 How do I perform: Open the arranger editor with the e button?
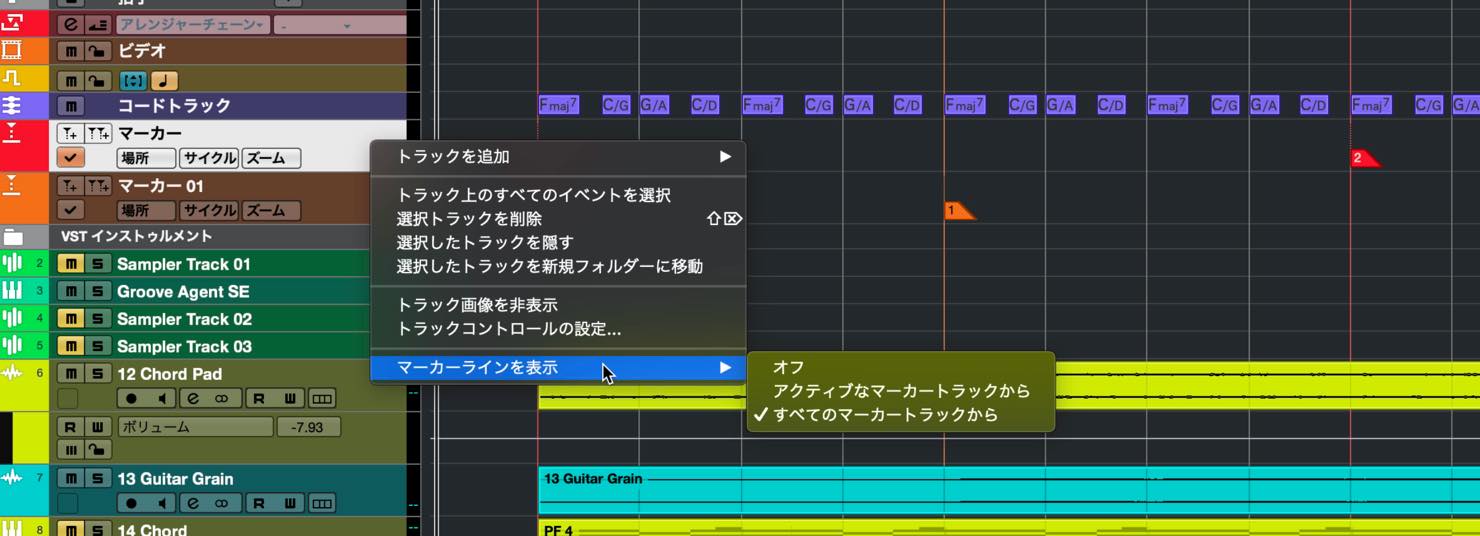pos(70,25)
